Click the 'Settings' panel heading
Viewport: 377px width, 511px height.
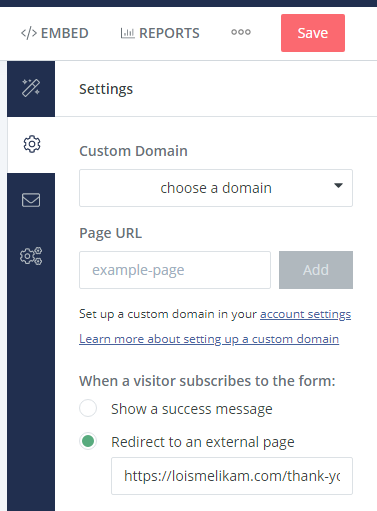106,89
